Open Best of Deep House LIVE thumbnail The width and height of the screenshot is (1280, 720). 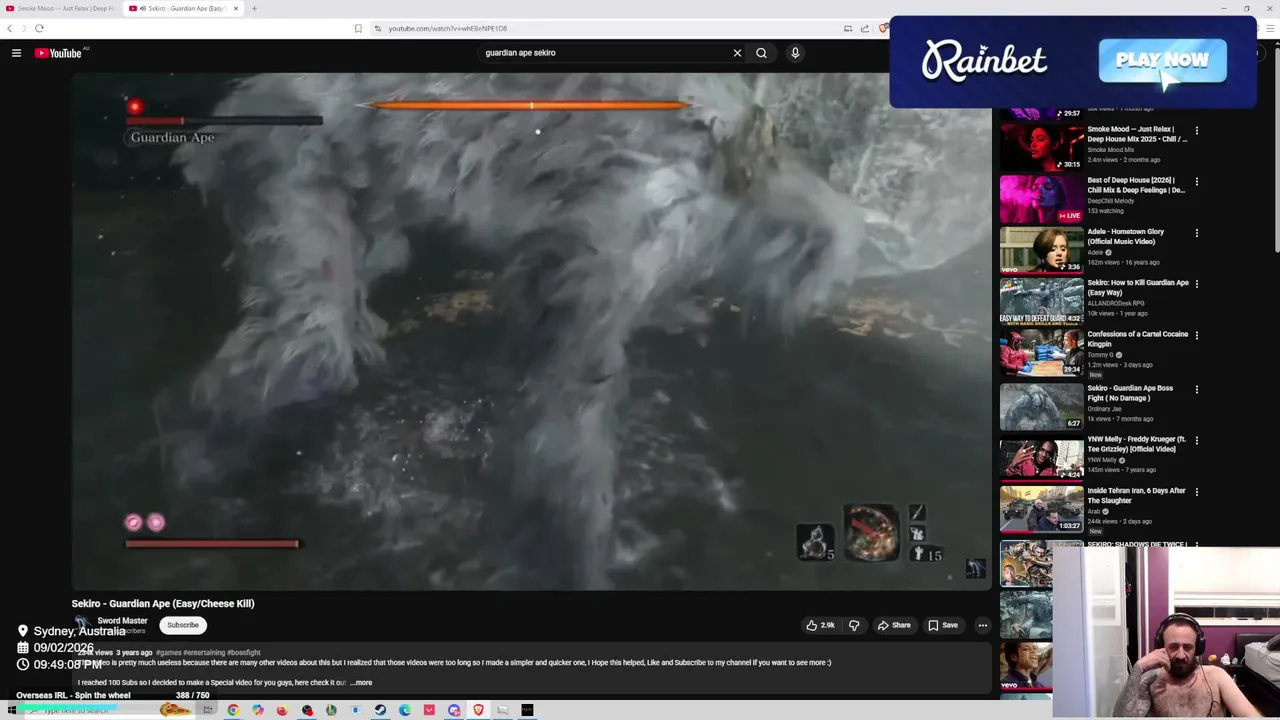tap(1041, 198)
